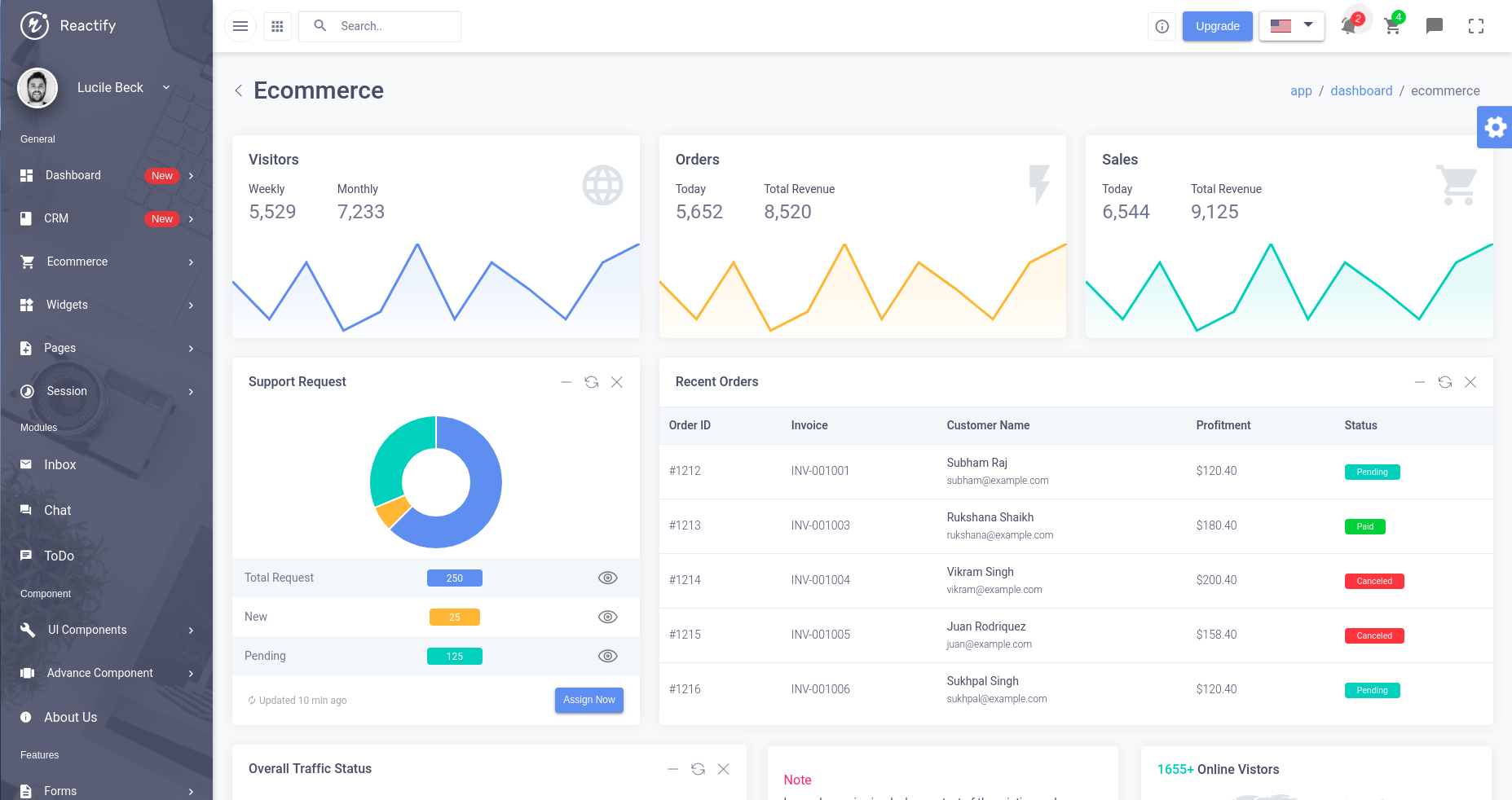This screenshot has width=1512, height=800.
Task: Open the chat messages icon in the header
Action: (1435, 26)
